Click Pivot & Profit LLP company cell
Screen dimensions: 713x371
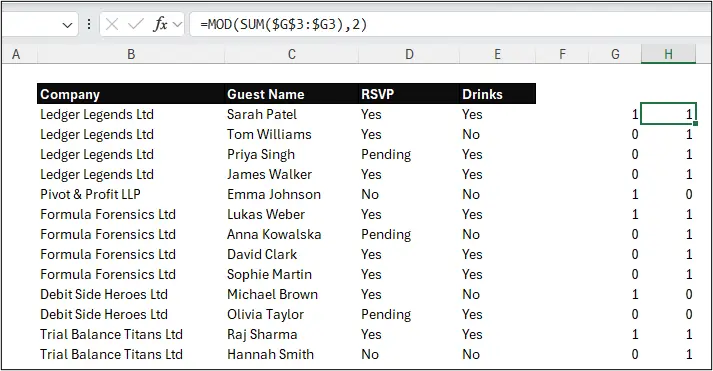click(x=131, y=194)
